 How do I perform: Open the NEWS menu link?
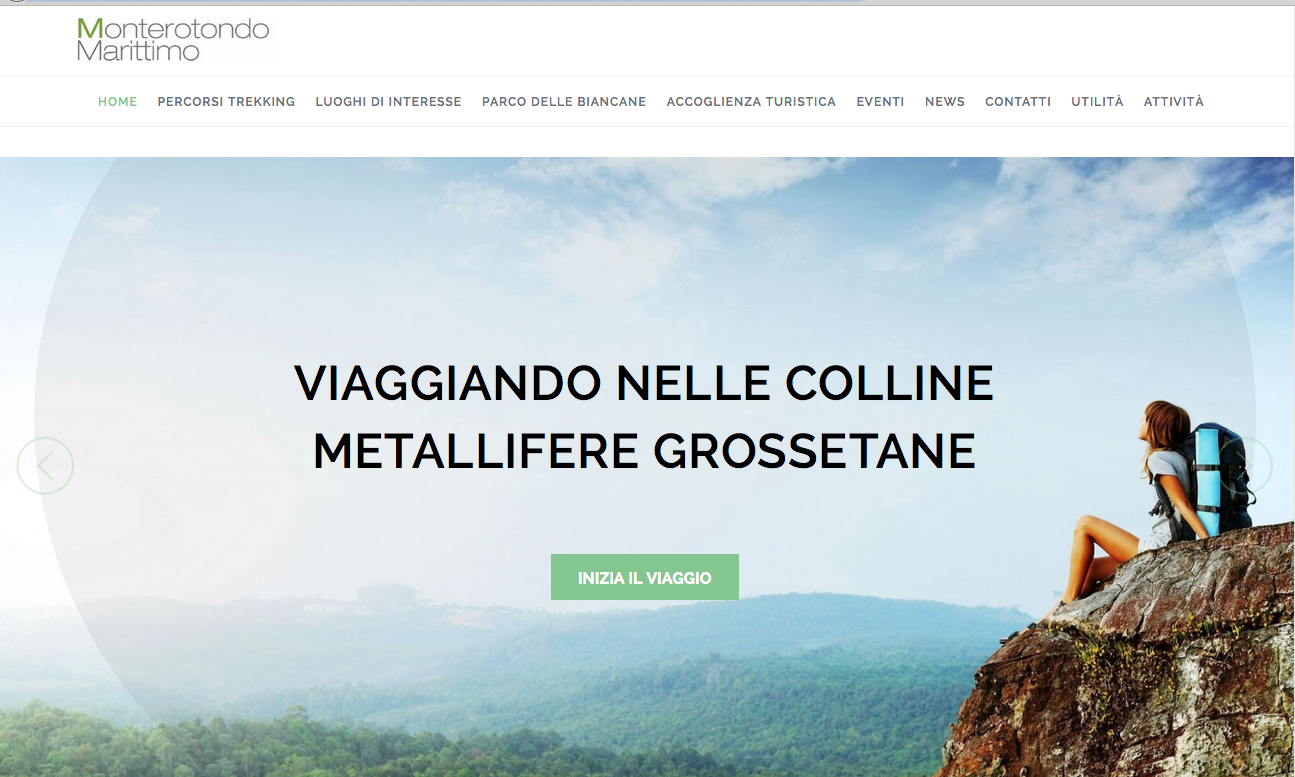pyautogui.click(x=945, y=102)
